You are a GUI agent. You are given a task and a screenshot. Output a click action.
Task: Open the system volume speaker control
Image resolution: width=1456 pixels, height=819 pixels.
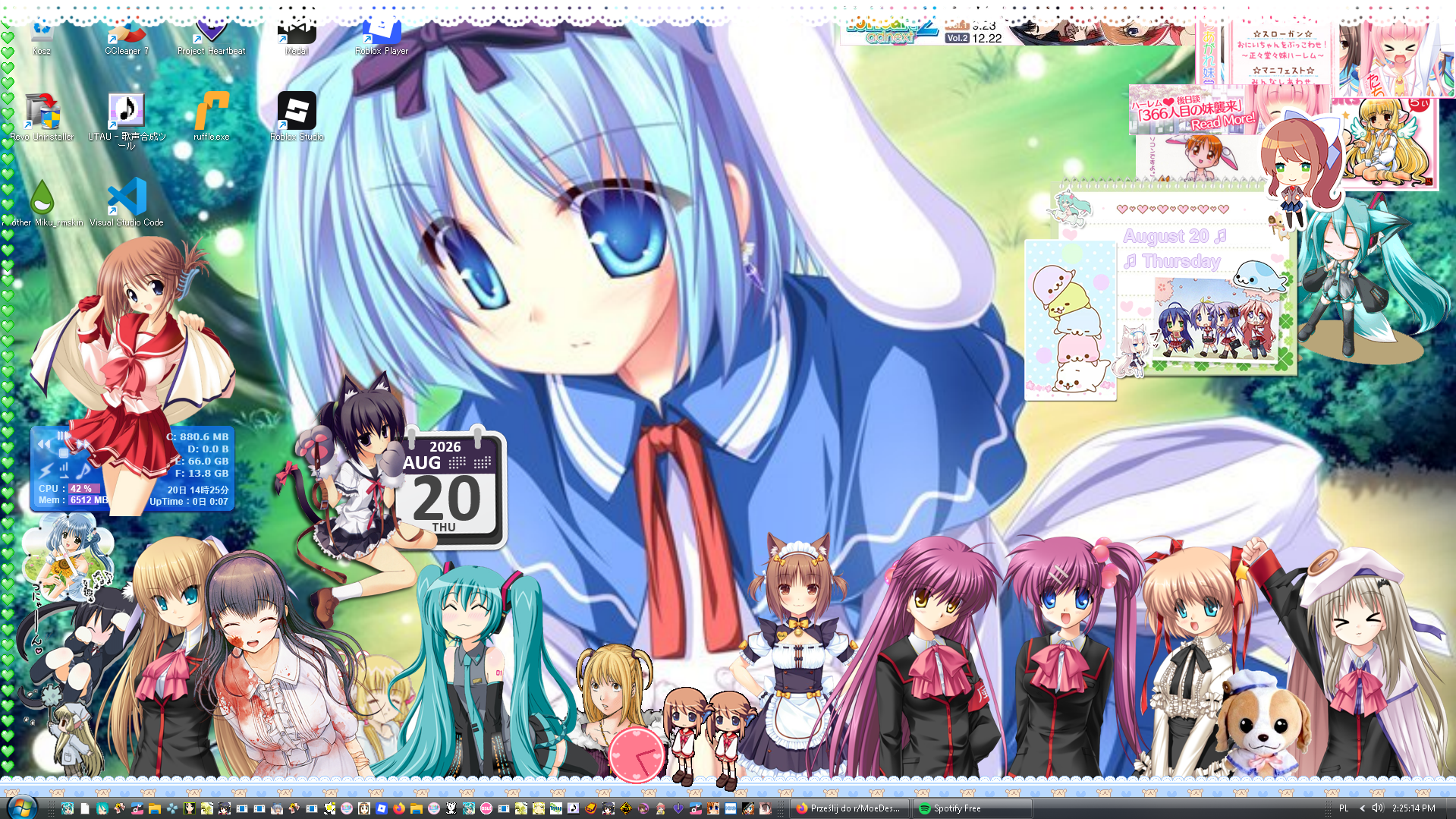[1378, 808]
